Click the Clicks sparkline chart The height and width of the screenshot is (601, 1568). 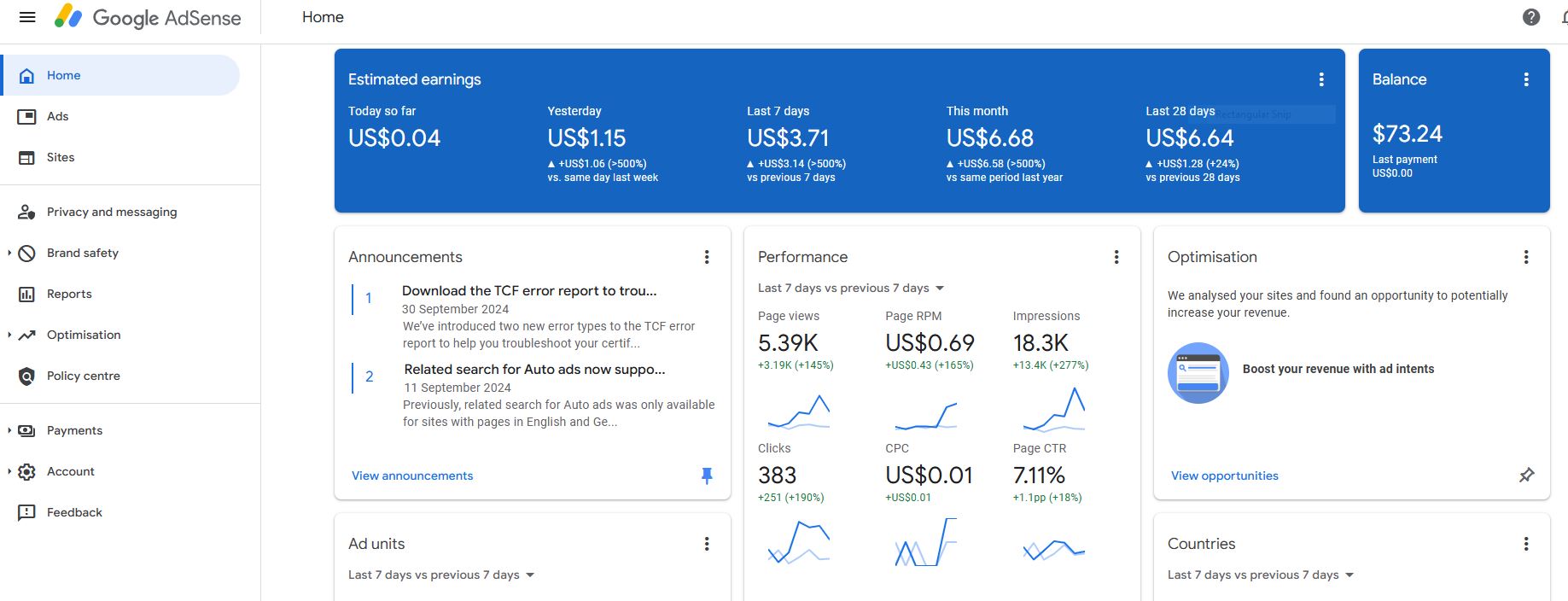pyautogui.click(x=798, y=542)
